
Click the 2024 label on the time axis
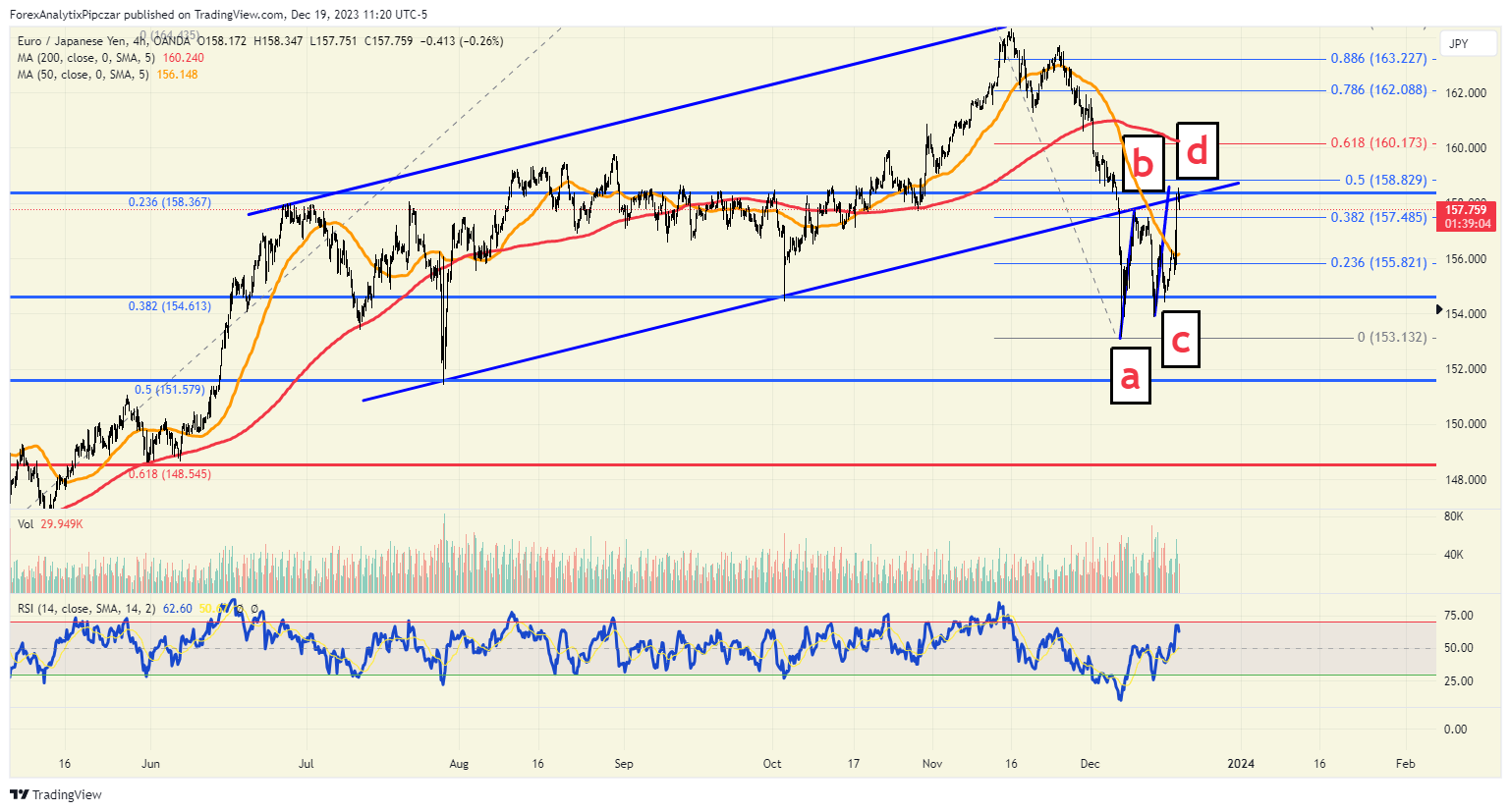1242,764
